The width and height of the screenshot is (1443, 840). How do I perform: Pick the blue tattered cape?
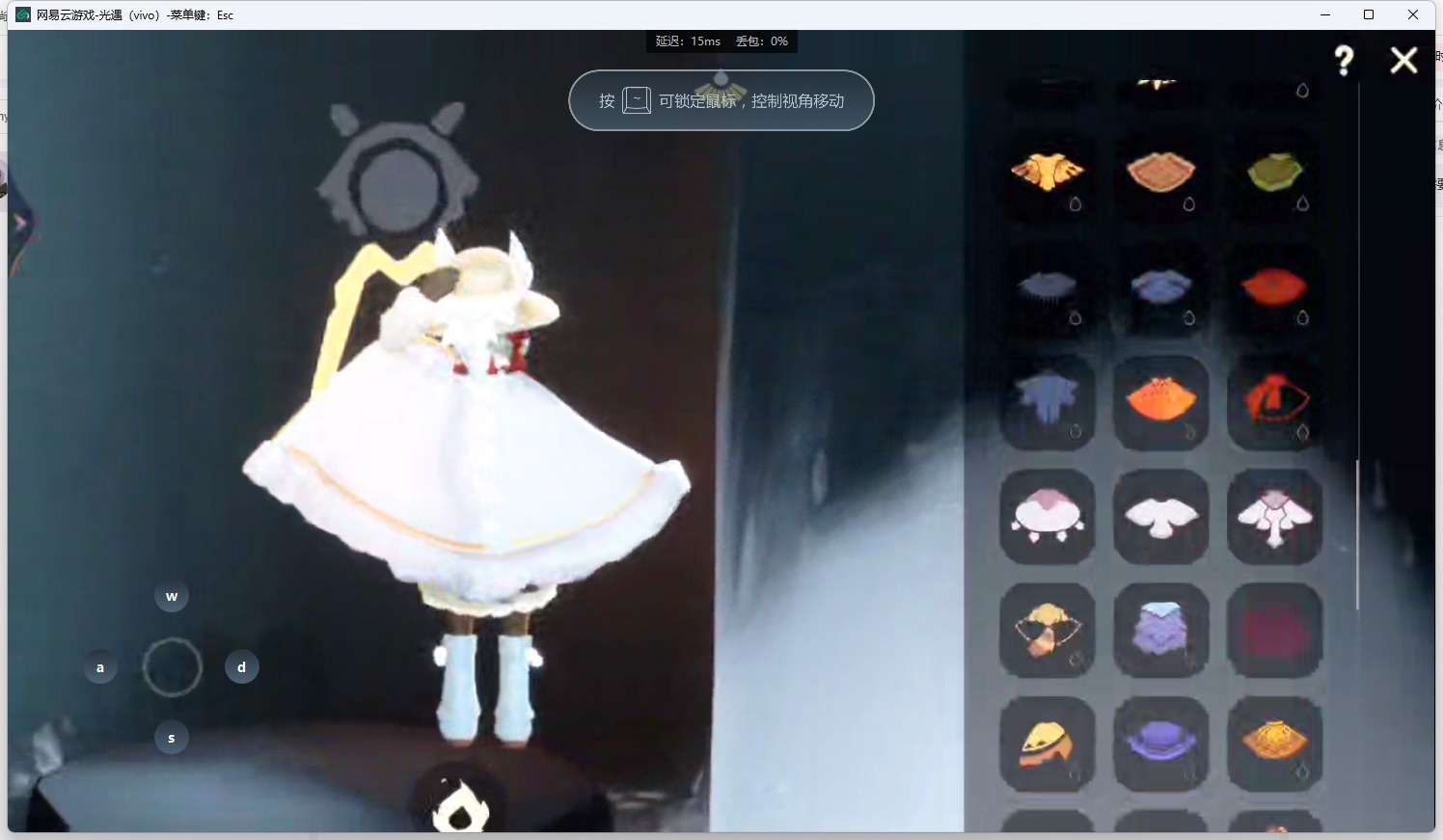1048,402
